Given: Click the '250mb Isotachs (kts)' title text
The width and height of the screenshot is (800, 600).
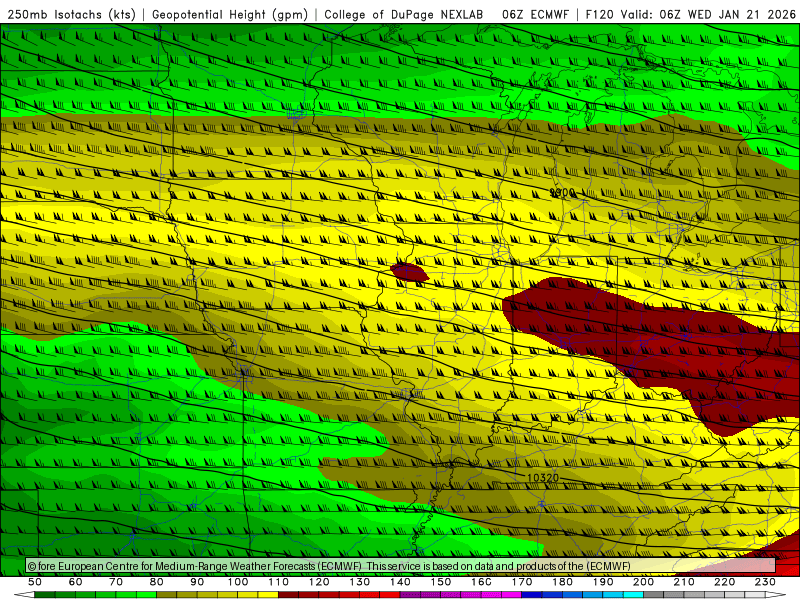Looking at the screenshot, I should click(x=72, y=14).
